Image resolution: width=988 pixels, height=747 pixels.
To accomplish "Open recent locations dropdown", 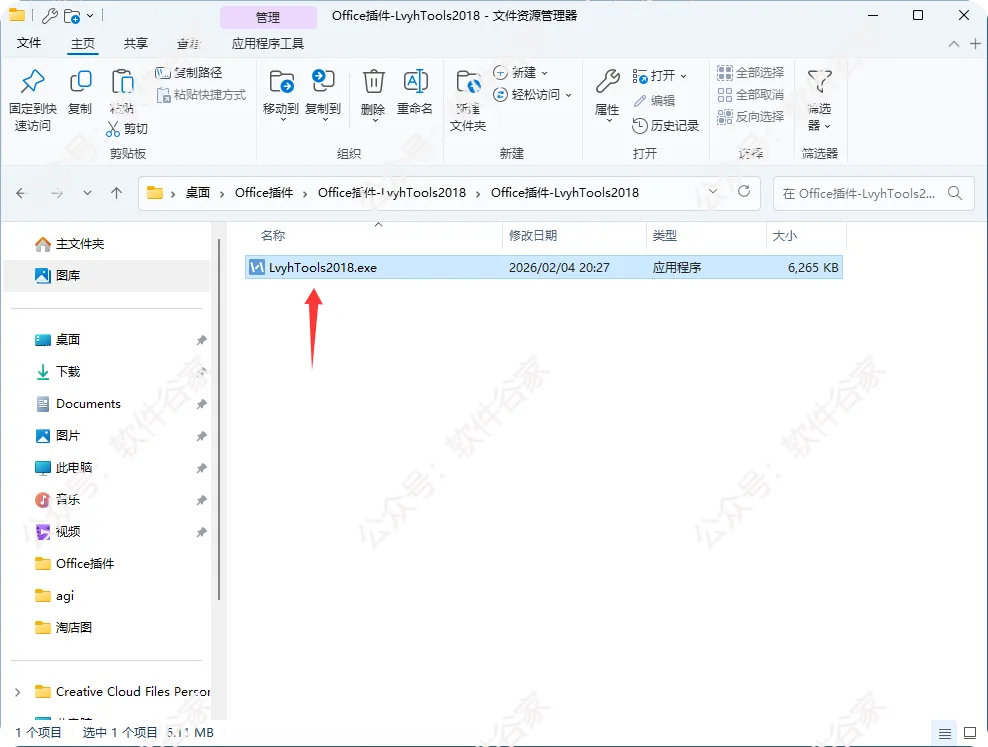I will (x=88, y=193).
